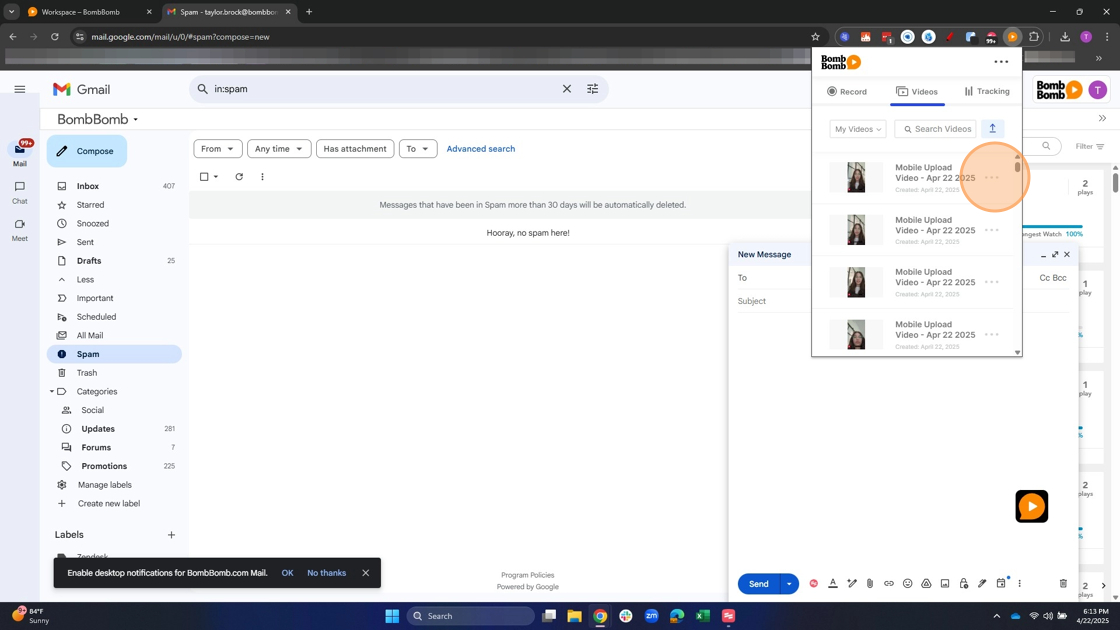This screenshot has width=1120, height=630.
Task: Open BombBomb panel three-dot menu
Action: tap(1001, 62)
